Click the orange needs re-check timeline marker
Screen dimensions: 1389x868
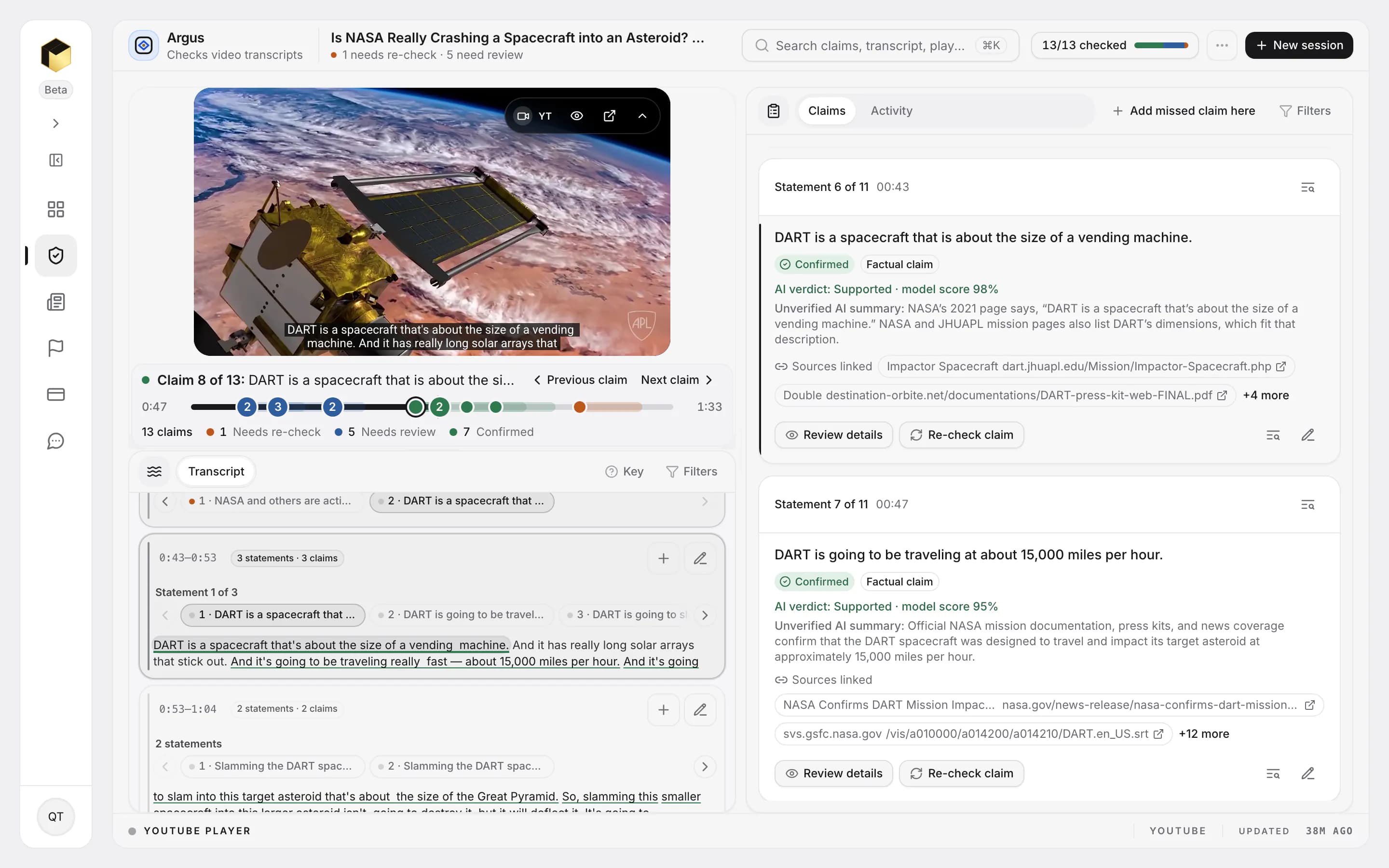(x=580, y=407)
